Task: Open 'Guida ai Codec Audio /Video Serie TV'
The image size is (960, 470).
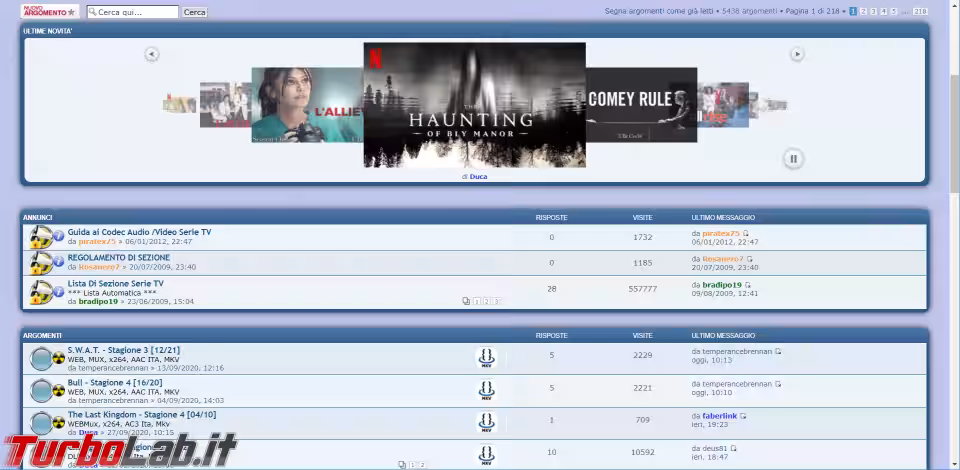Action: pos(140,232)
